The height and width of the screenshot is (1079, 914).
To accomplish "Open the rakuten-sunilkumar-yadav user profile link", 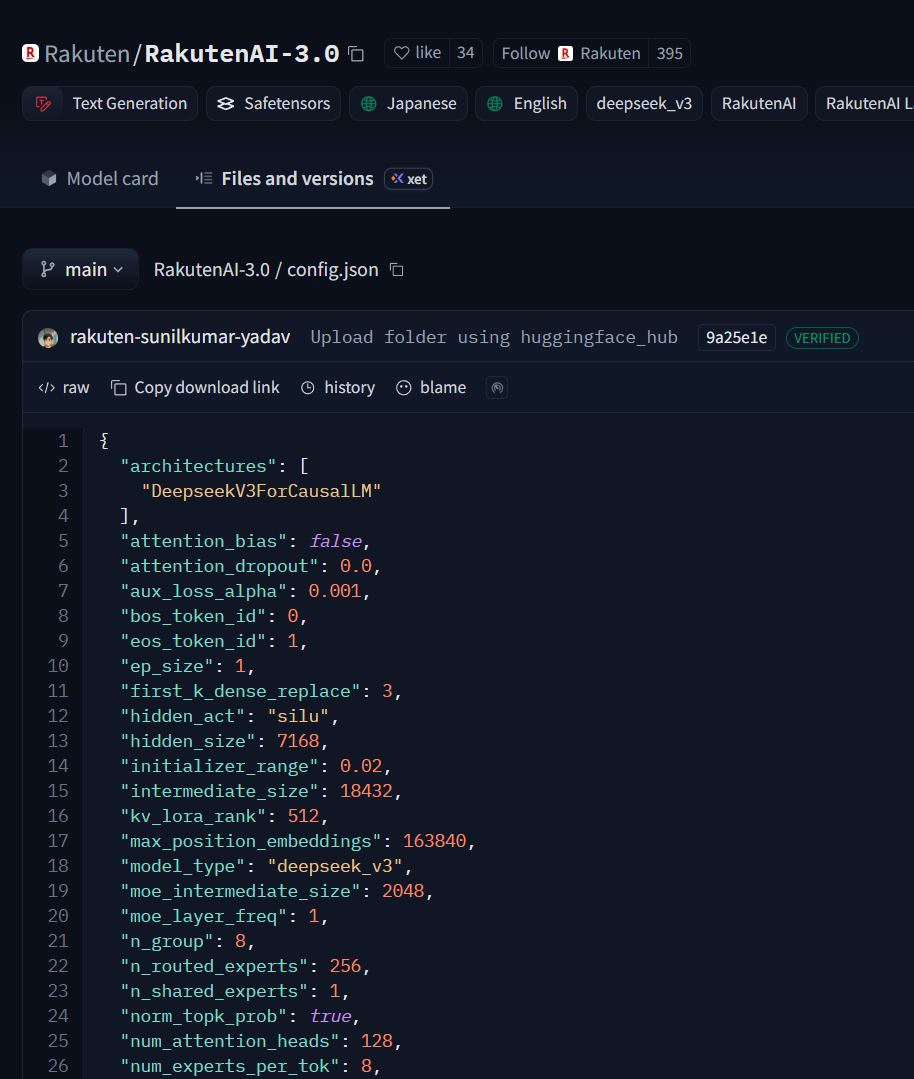I will click(180, 337).
